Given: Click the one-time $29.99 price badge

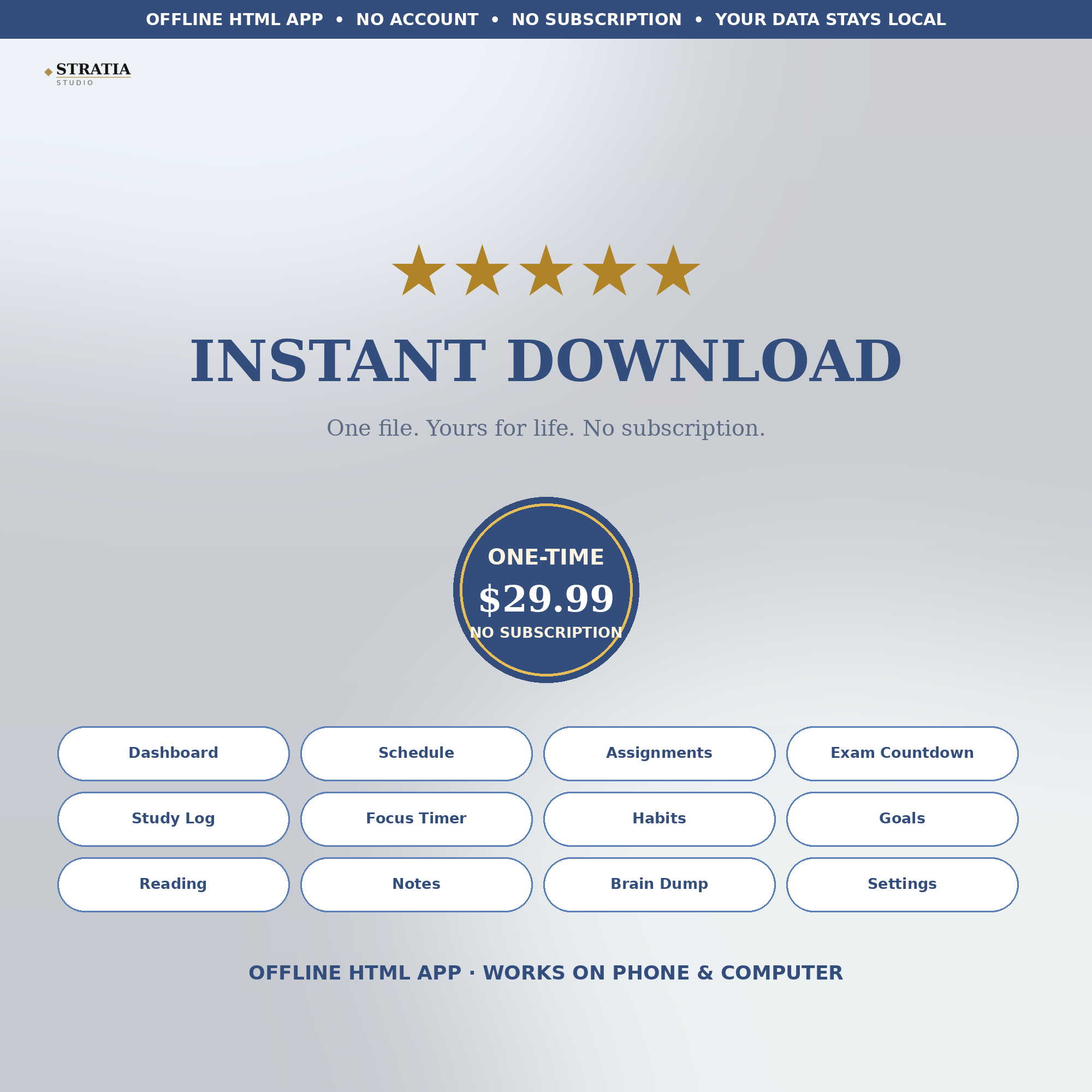Looking at the screenshot, I should point(546,590).
